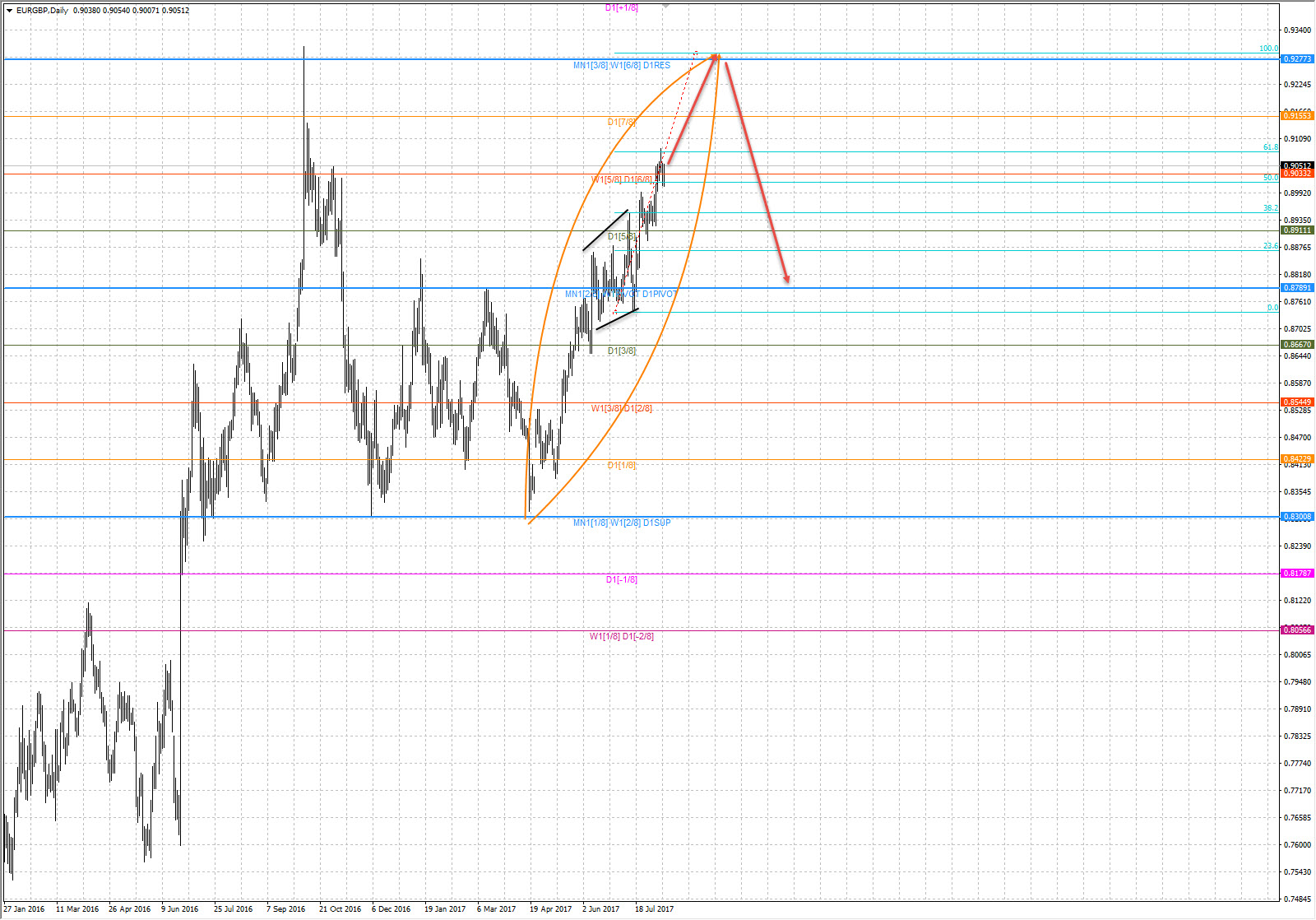Click the triangle beside EURGBP,Daily title
Screen dimensions: 1316x920
click(x=10, y=11)
